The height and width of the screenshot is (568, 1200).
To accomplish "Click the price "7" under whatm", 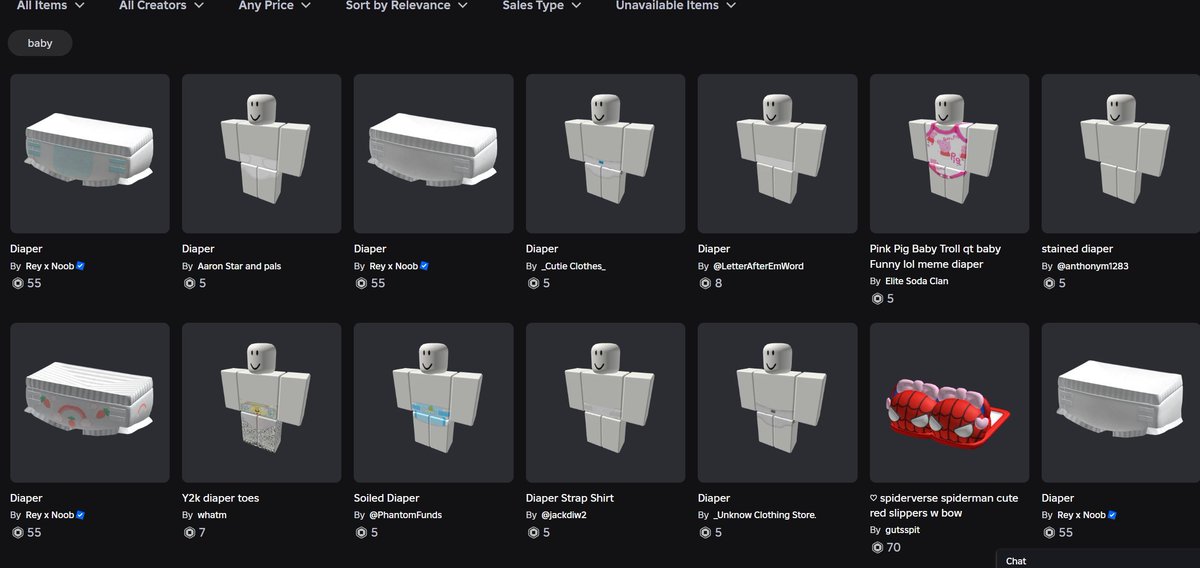I will [x=201, y=532].
